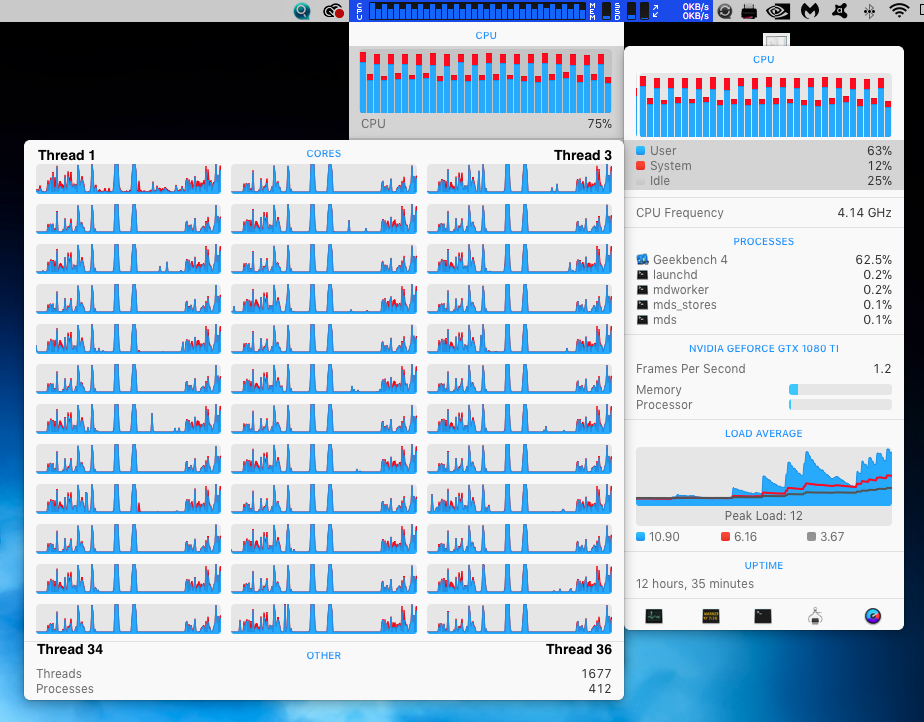Click the circular sync arrows menu bar icon

coord(725,11)
